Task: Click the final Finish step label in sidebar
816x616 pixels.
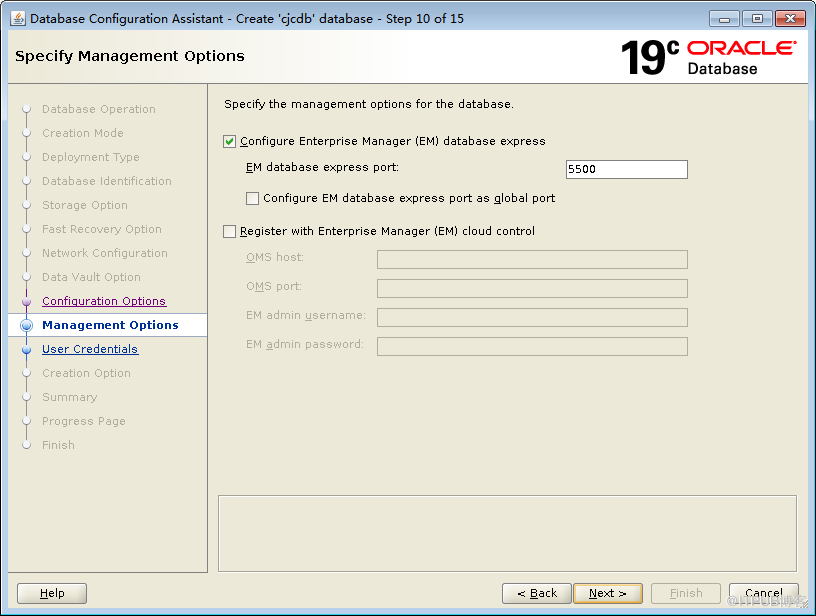Action: [58, 445]
